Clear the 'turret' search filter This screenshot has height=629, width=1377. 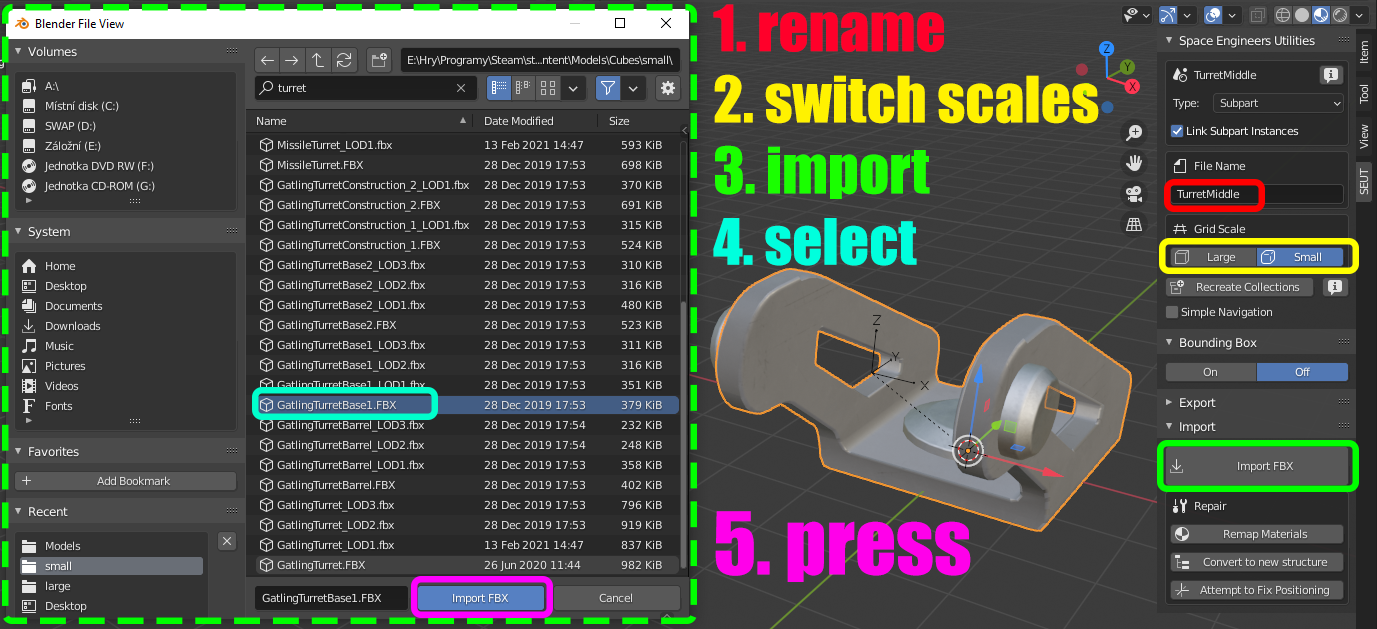point(461,88)
